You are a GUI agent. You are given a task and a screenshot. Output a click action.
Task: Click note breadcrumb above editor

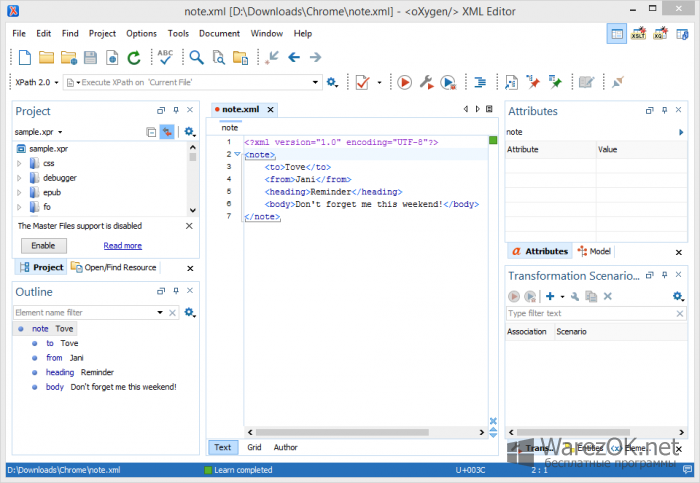coord(230,128)
